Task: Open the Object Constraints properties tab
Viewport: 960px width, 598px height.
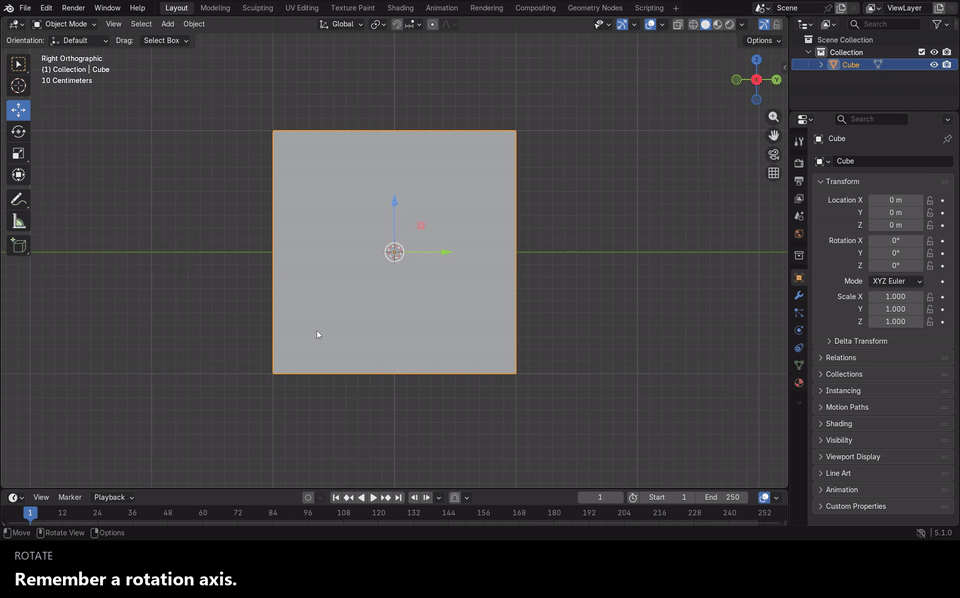Action: pyautogui.click(x=799, y=348)
